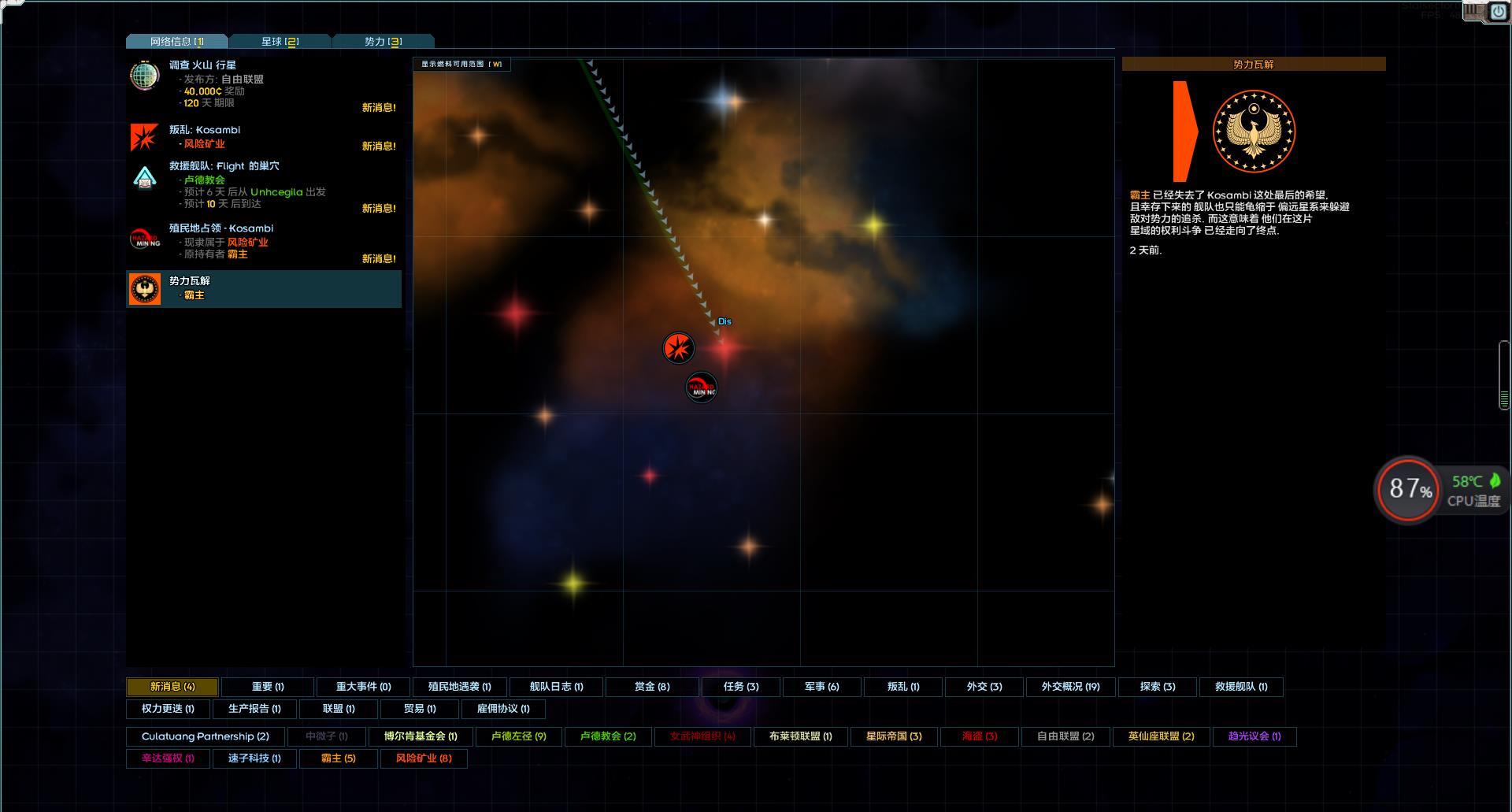
Task: Click the CPU usage 87% gauge widget
Action: tap(1409, 489)
